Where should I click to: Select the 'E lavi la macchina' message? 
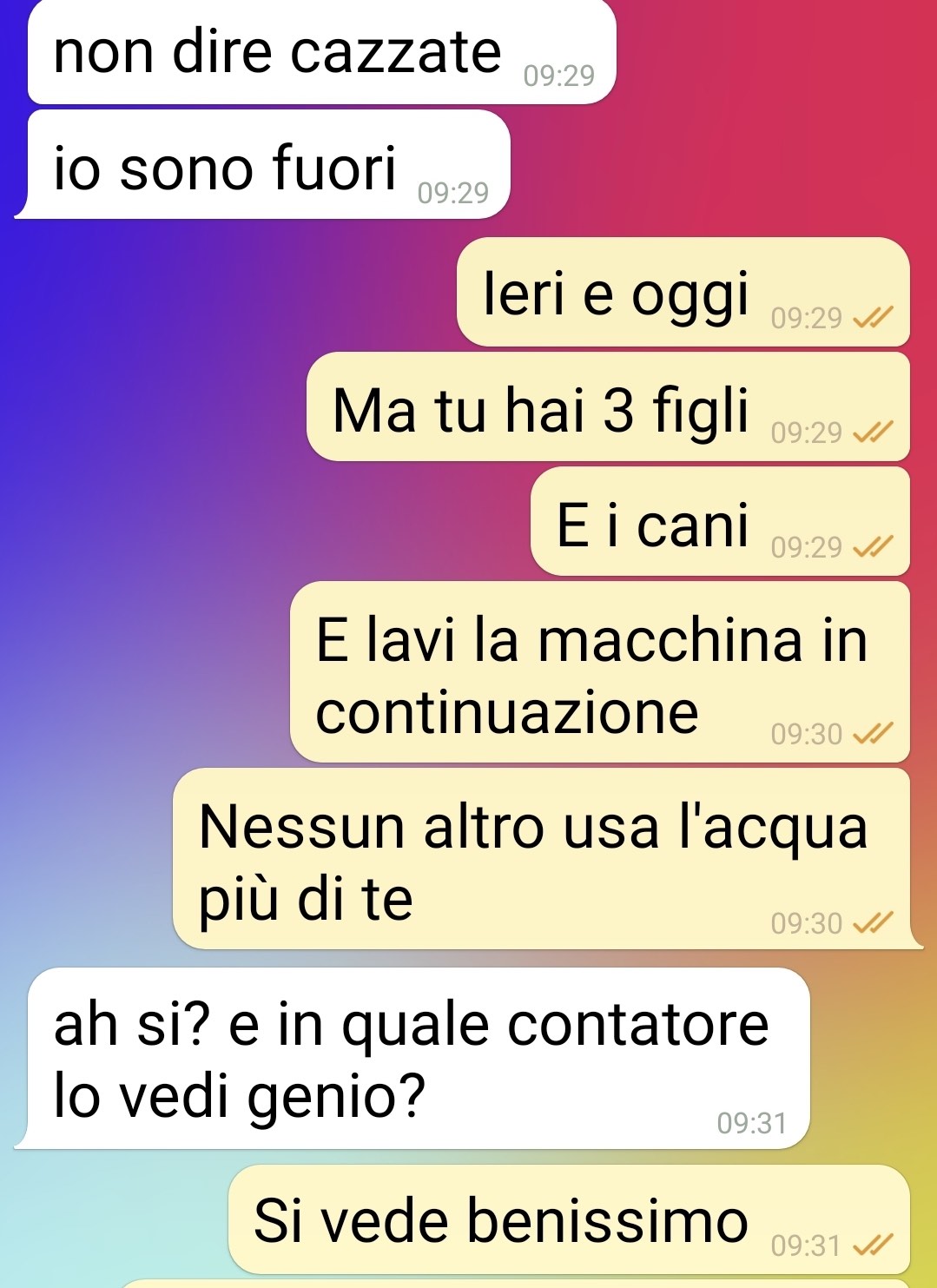(599, 672)
